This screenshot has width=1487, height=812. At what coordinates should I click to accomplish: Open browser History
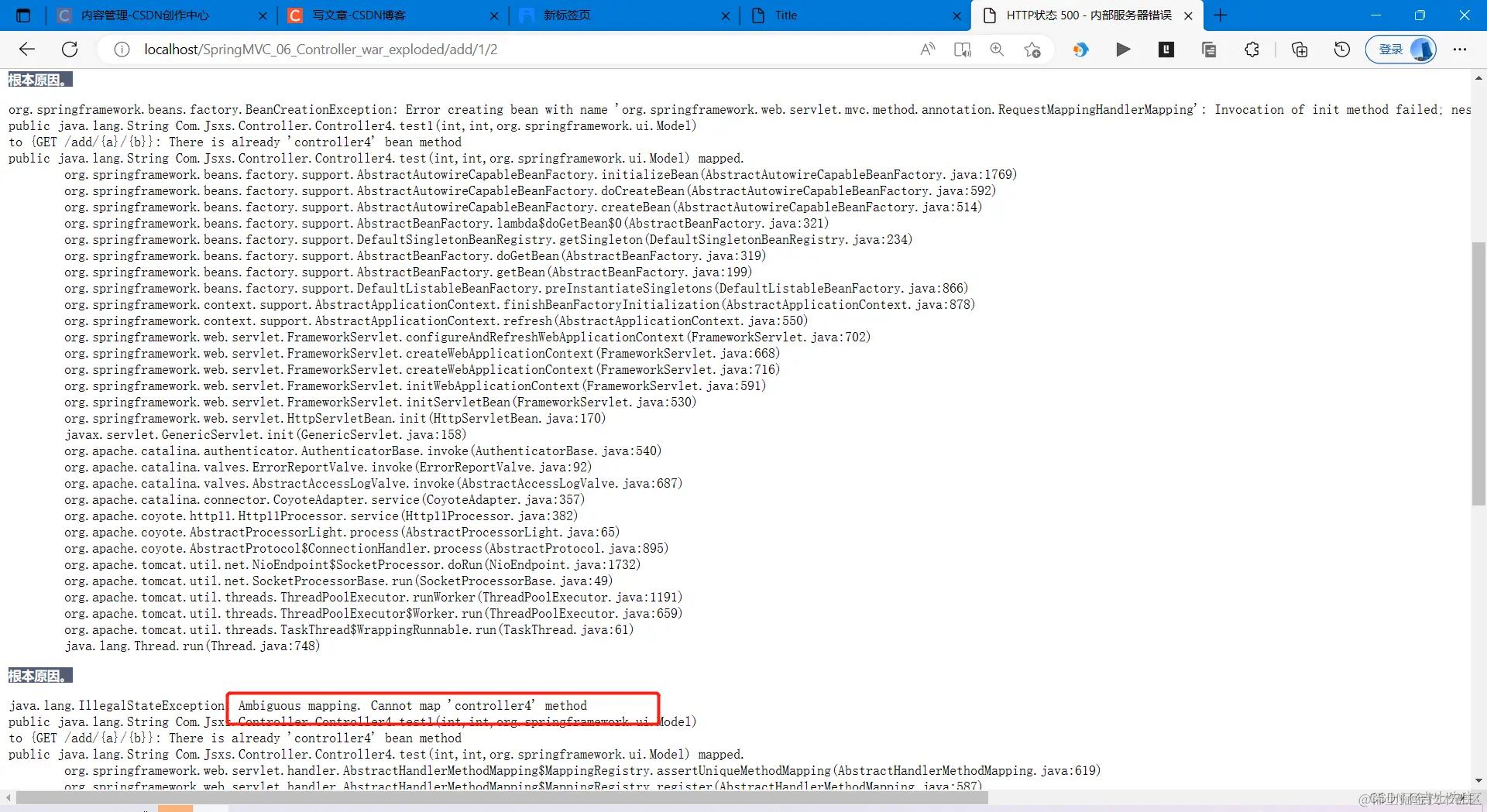1342,50
